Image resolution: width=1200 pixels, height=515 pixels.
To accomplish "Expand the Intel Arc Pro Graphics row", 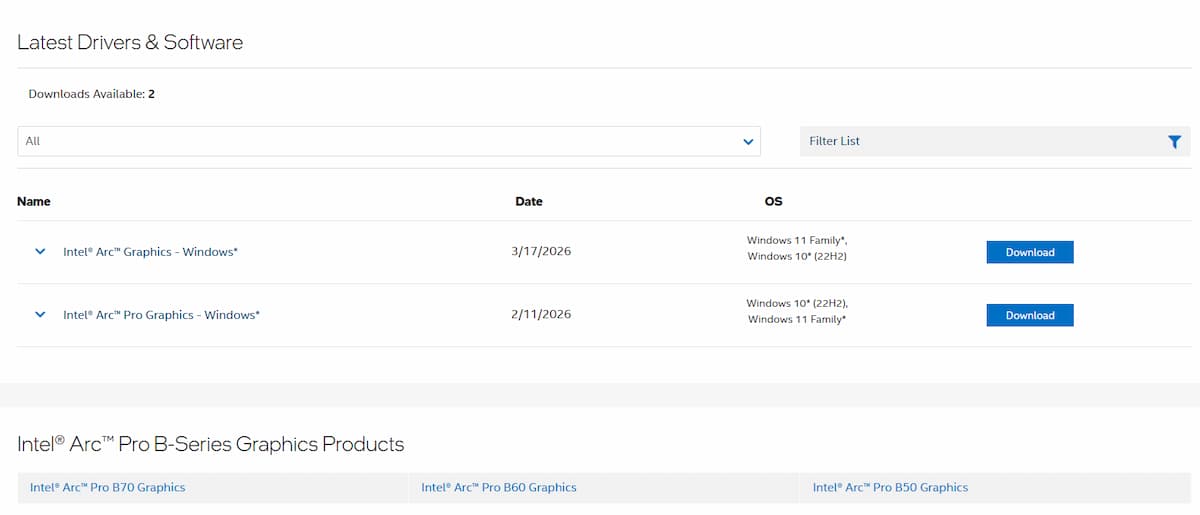I will point(40,315).
